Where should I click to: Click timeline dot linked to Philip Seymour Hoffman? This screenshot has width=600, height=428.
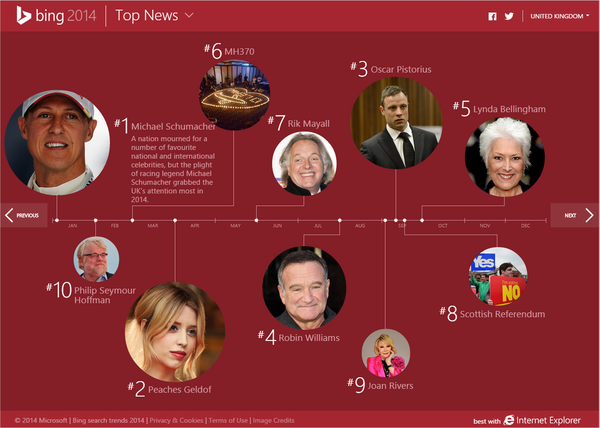(95, 220)
